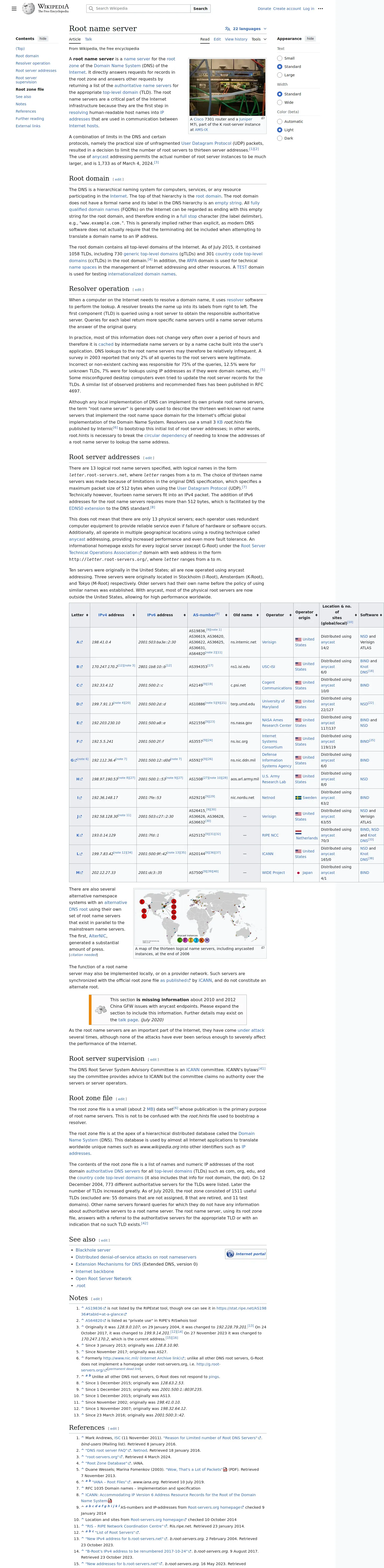Open the Verisign link in row A

click(269, 642)
